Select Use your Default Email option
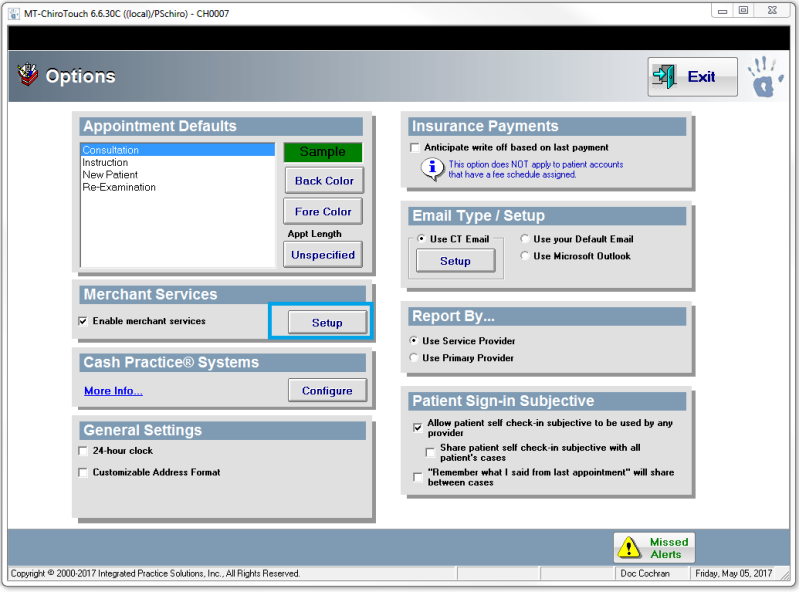799x592 pixels. pyautogui.click(x=526, y=239)
